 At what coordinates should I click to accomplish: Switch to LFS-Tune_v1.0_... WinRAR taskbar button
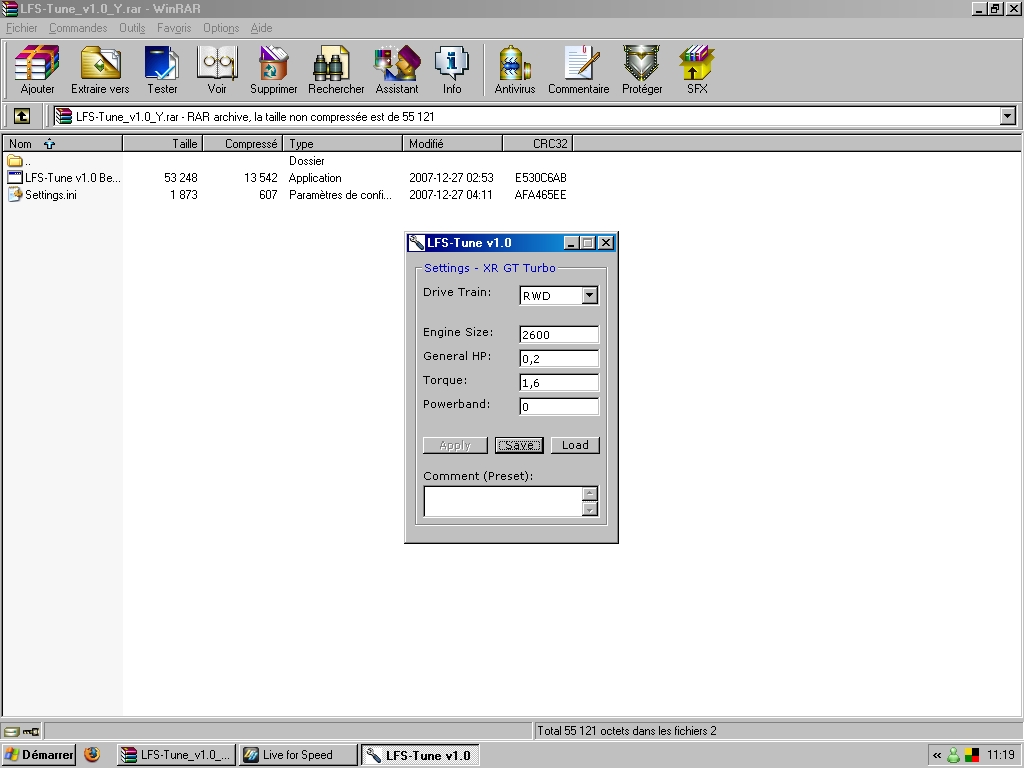click(x=176, y=755)
